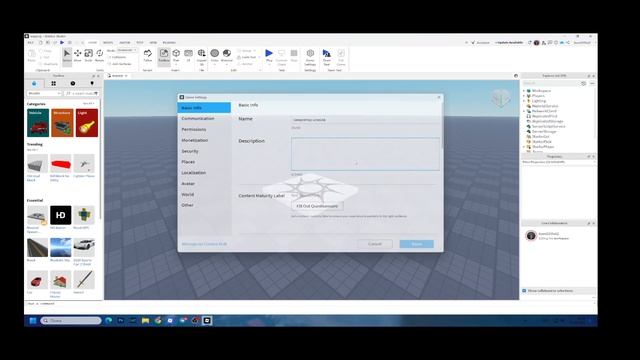
Task: Open the Toolbox Inventory grid tab
Action: coord(53,83)
